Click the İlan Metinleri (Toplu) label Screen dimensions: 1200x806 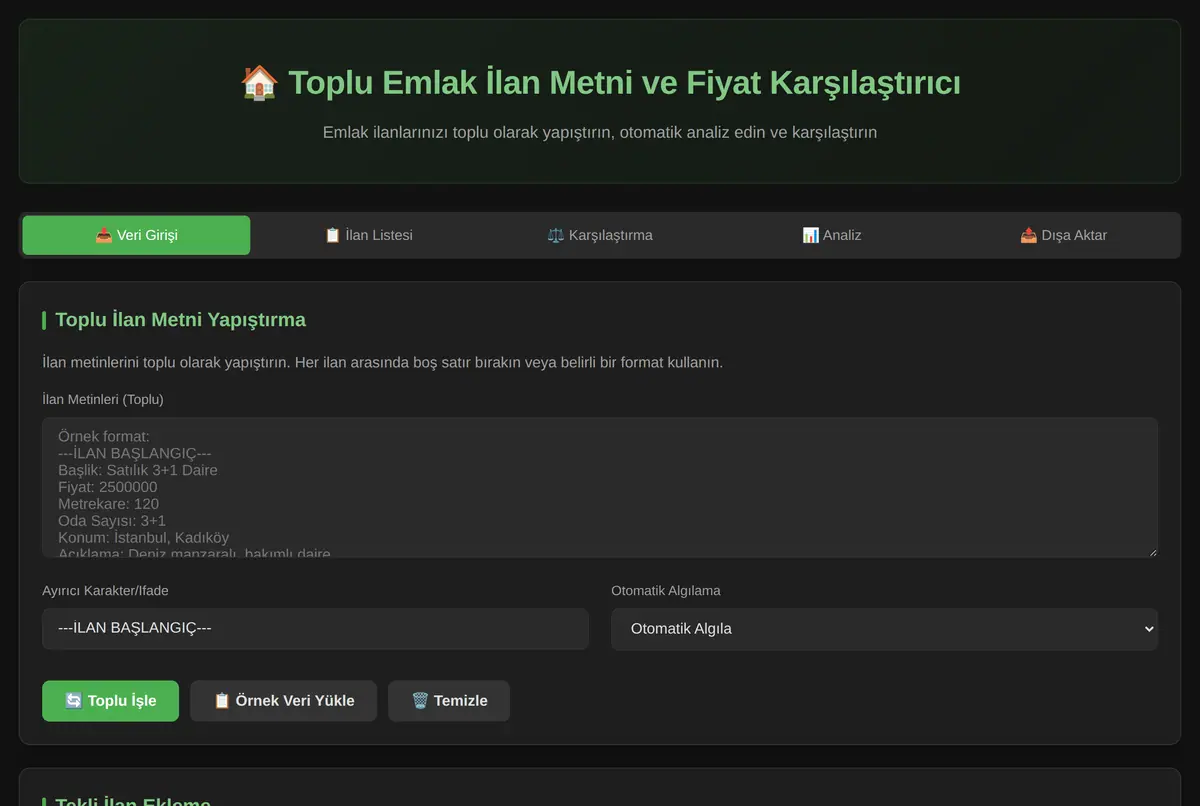[x=103, y=399]
